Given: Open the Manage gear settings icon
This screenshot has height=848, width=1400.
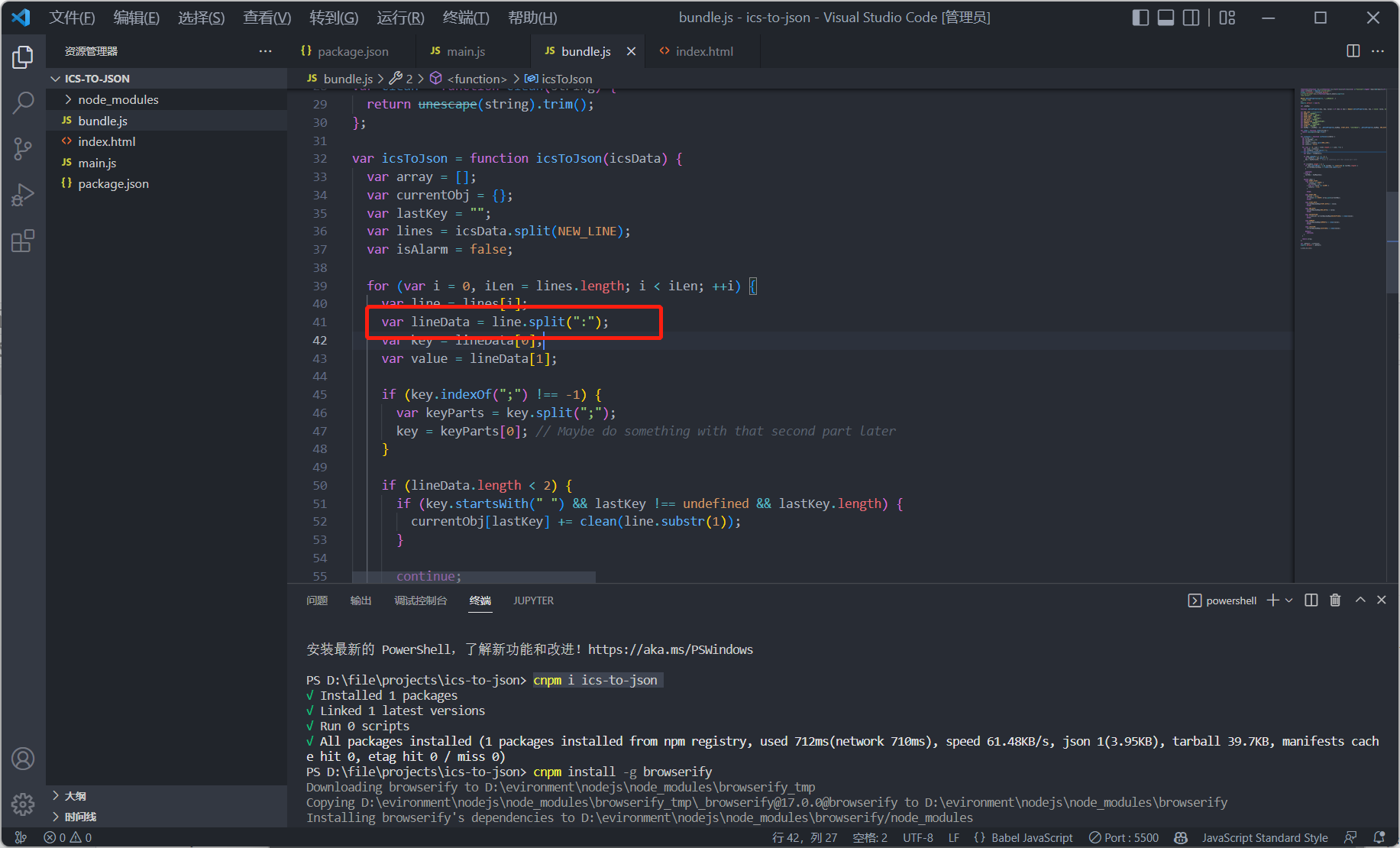Looking at the screenshot, I should point(23,804).
